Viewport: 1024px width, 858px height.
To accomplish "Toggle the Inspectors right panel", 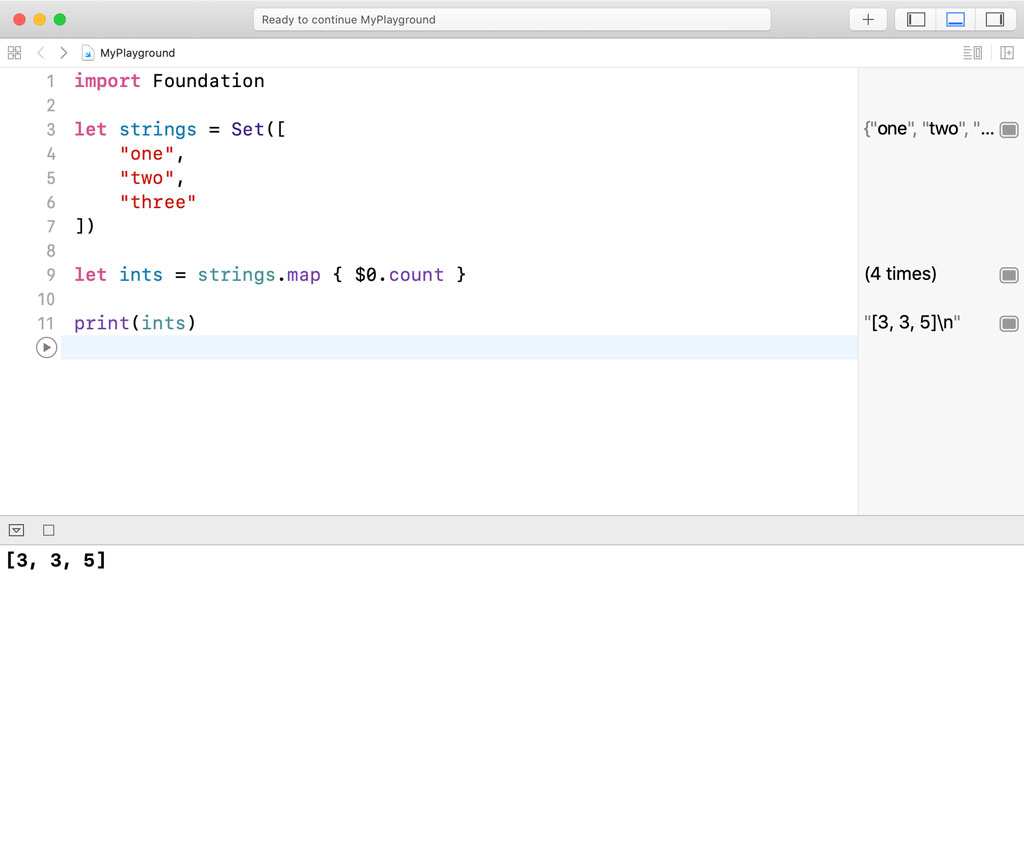I will pyautogui.click(x=995, y=20).
